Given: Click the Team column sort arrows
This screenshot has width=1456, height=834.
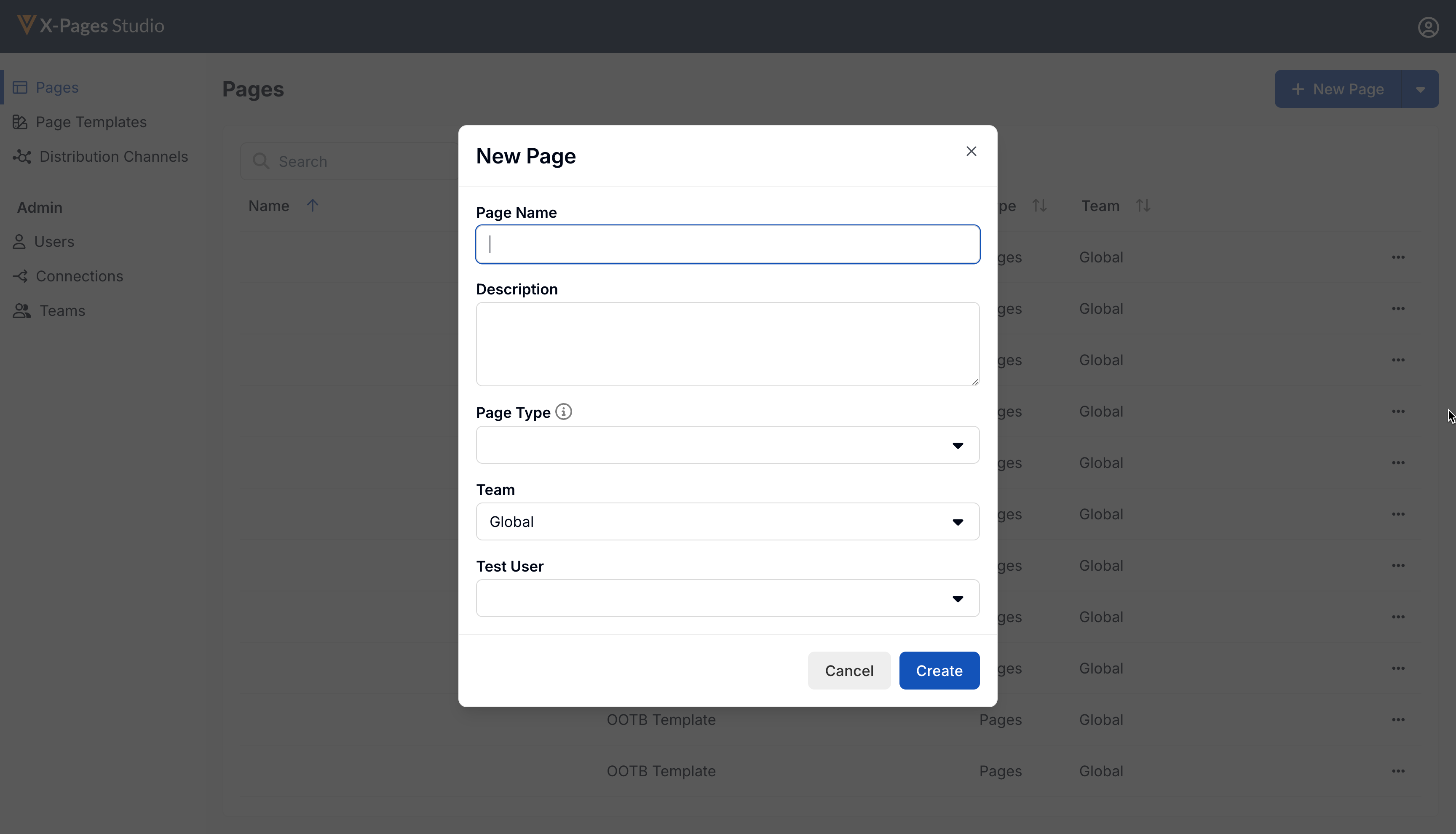Looking at the screenshot, I should click(1143, 206).
